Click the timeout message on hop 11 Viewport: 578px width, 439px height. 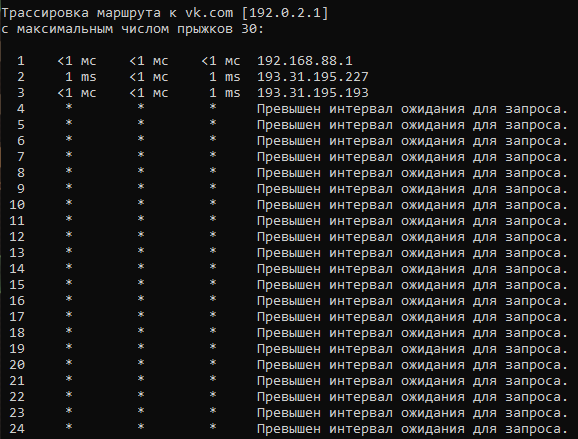click(412, 221)
